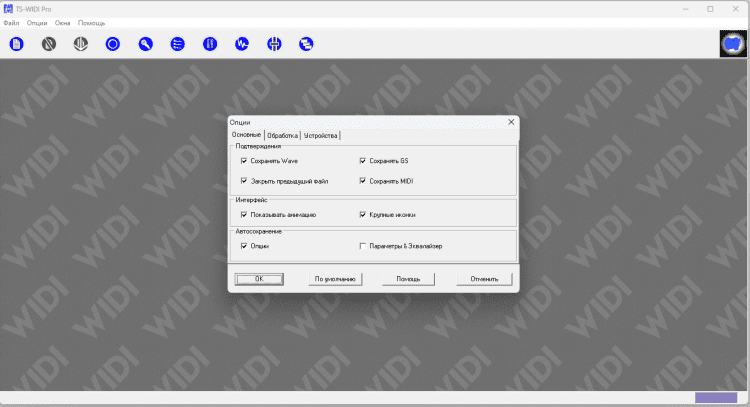Select the Основные tab

tap(246, 135)
